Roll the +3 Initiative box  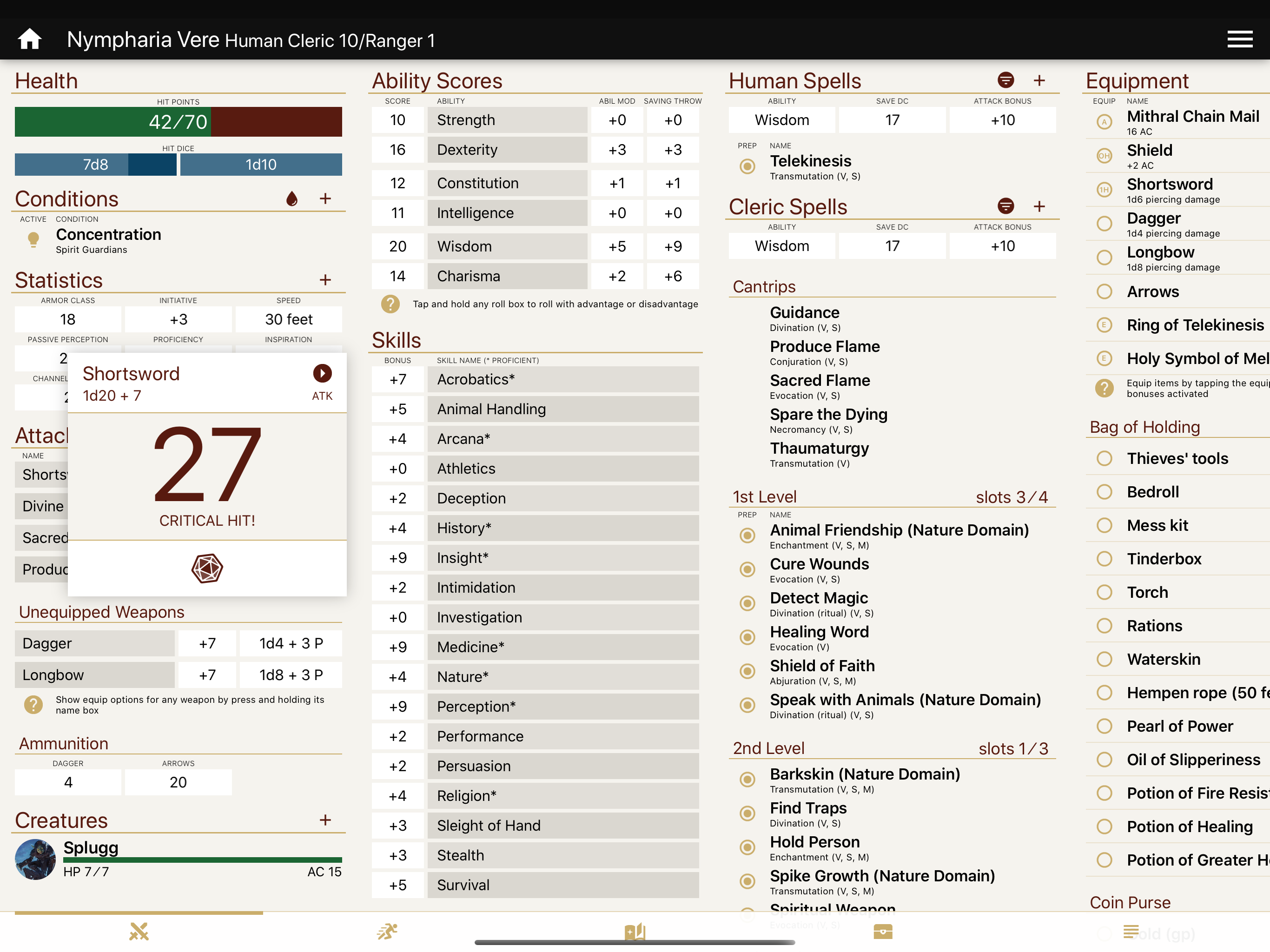(x=178, y=319)
